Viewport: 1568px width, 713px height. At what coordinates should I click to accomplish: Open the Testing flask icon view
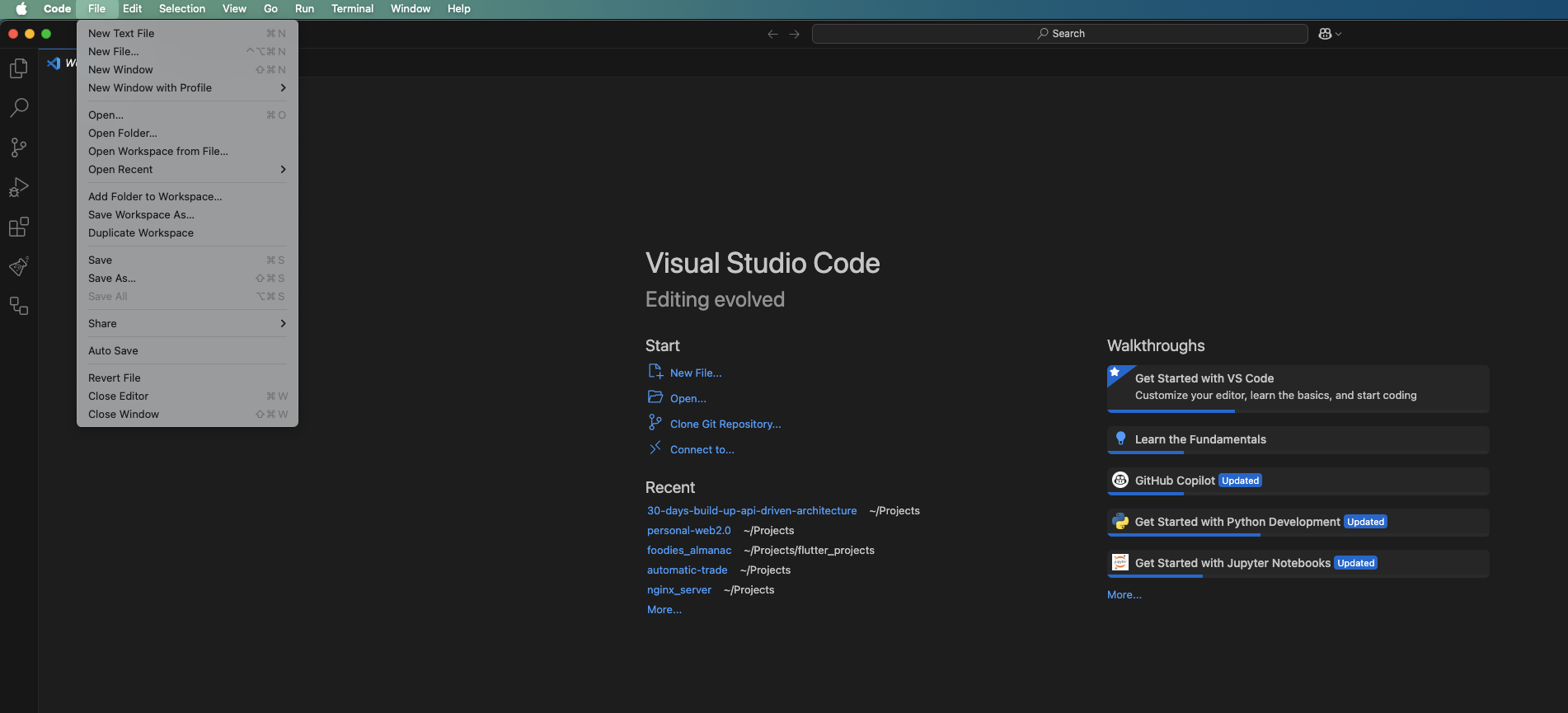click(x=19, y=266)
